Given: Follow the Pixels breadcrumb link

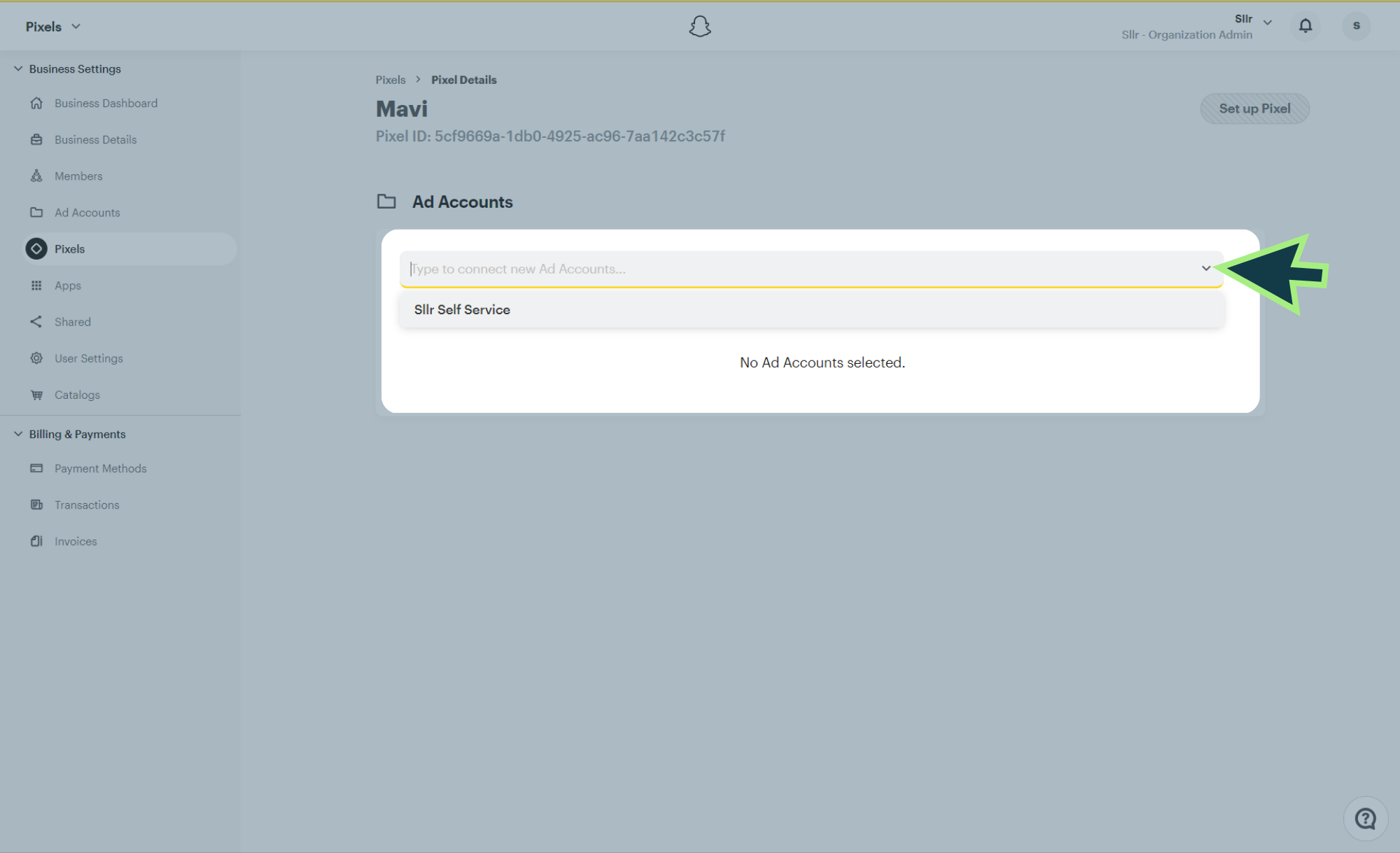Looking at the screenshot, I should point(390,80).
